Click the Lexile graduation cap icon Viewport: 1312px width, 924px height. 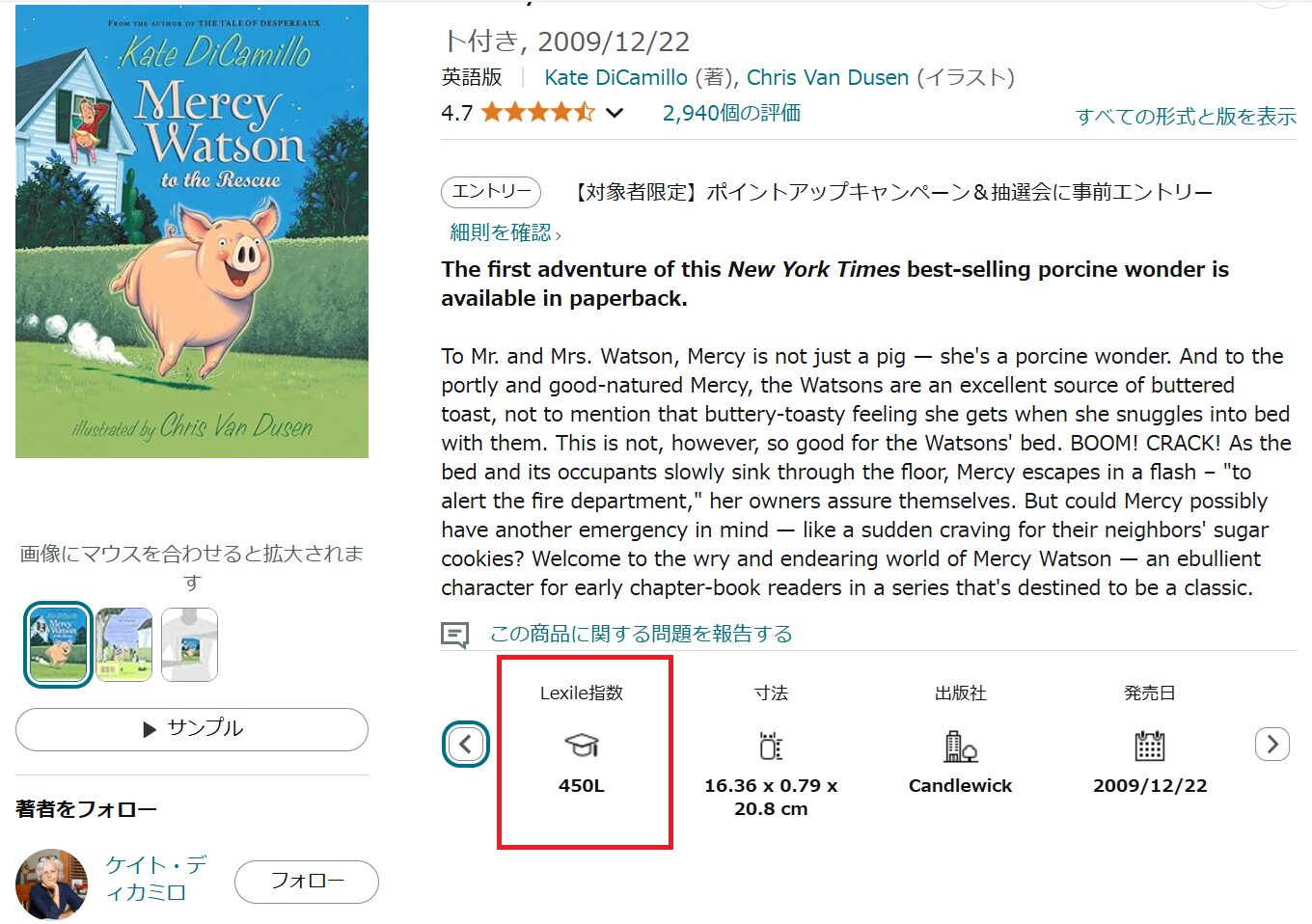click(582, 746)
